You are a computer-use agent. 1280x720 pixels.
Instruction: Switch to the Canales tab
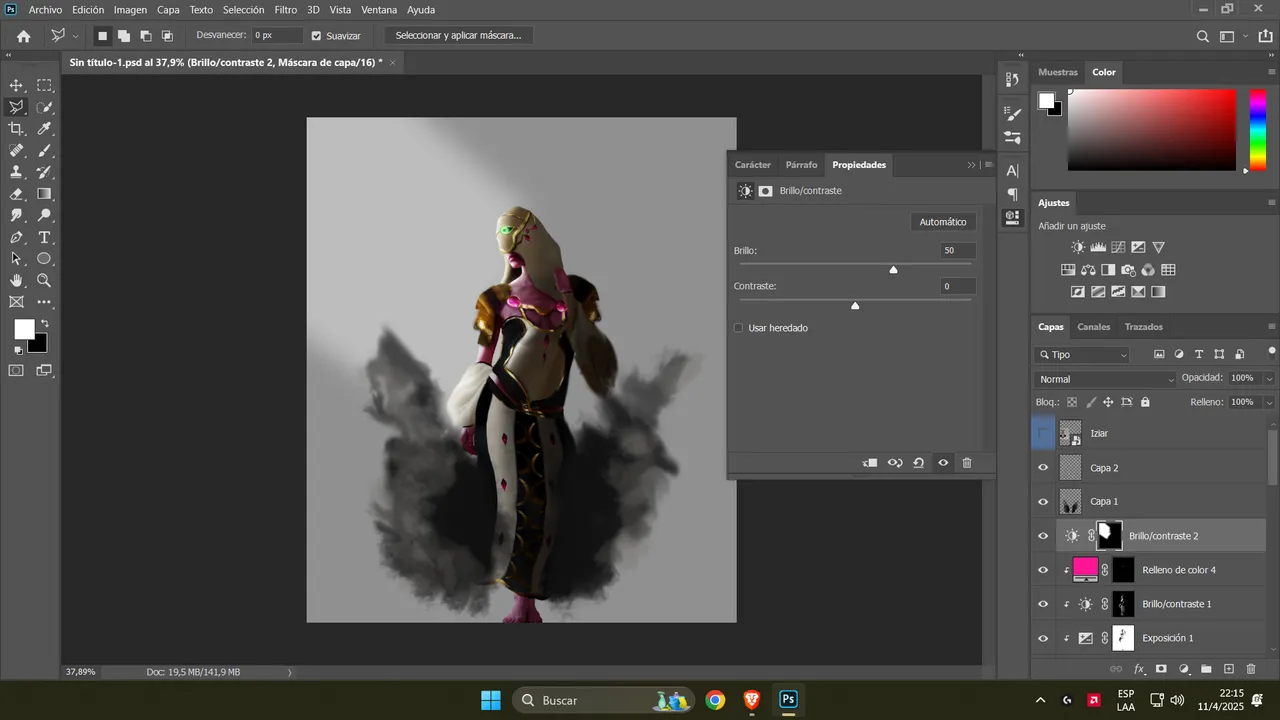click(1093, 327)
